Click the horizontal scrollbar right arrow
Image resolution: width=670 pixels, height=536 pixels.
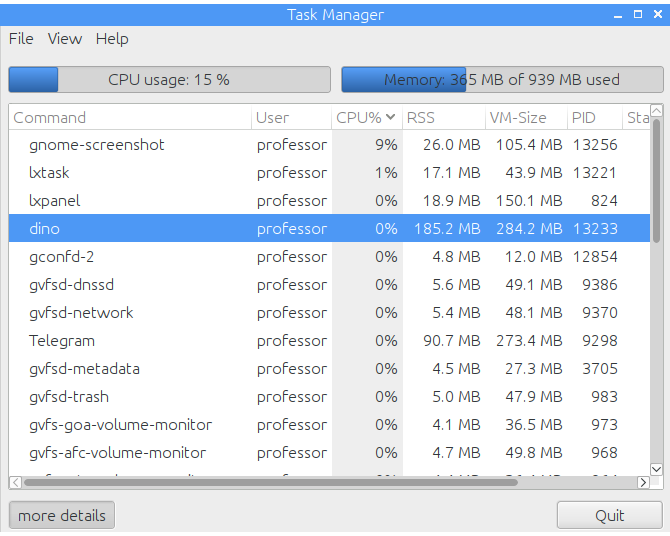point(643,483)
